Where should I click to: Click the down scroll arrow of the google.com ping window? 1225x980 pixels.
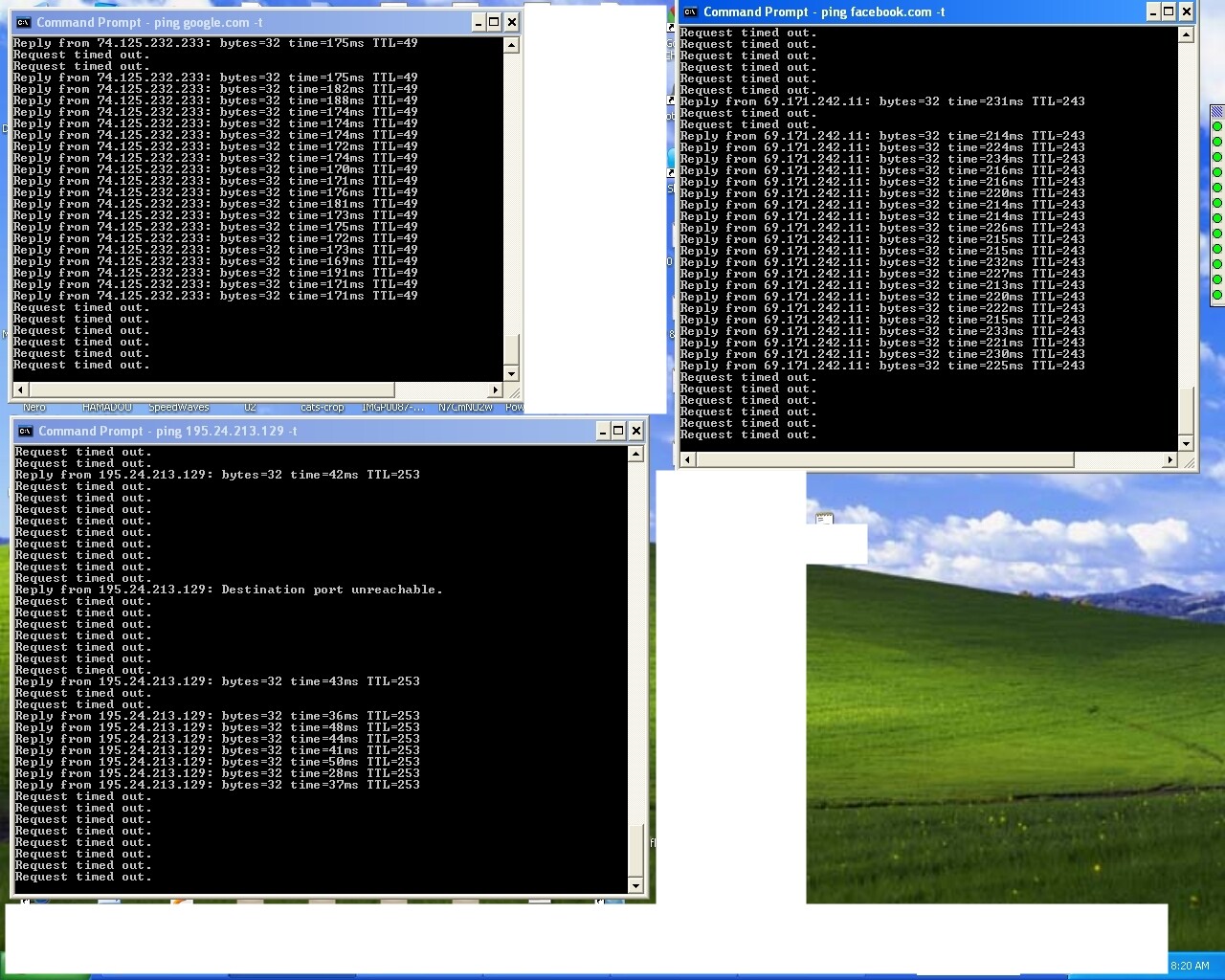[x=513, y=374]
